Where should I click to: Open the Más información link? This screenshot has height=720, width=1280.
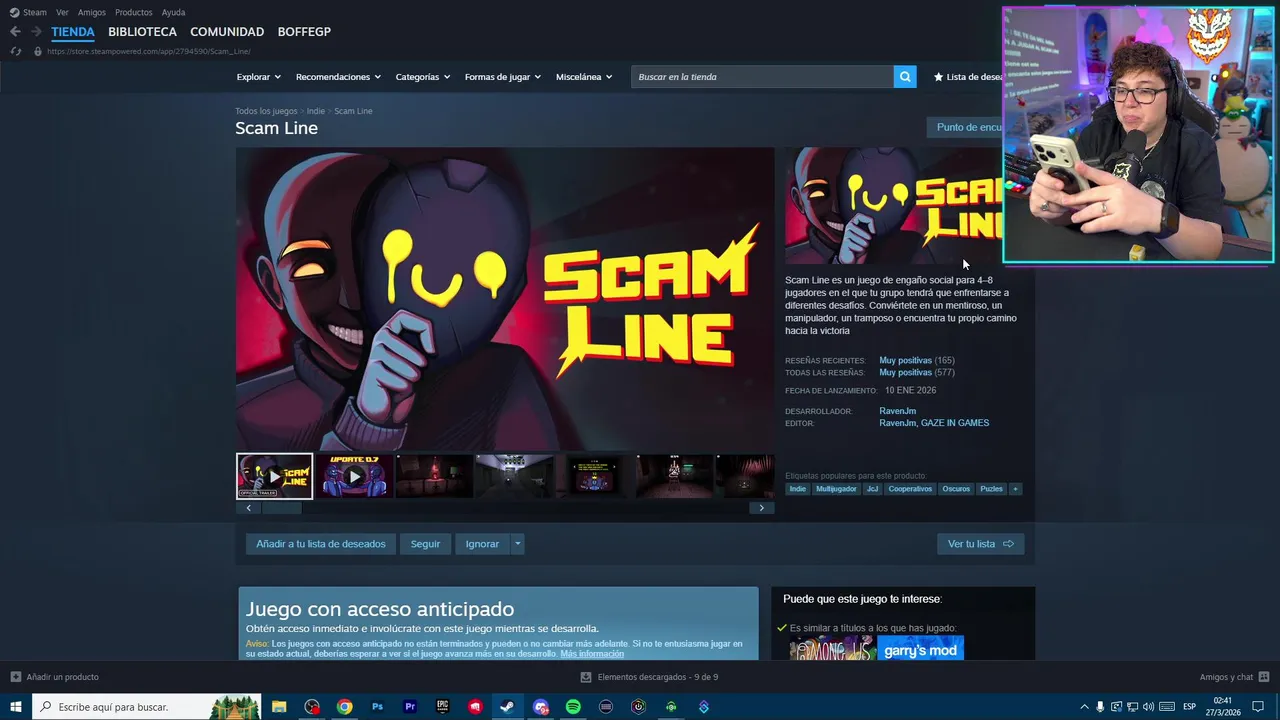pyautogui.click(x=592, y=654)
